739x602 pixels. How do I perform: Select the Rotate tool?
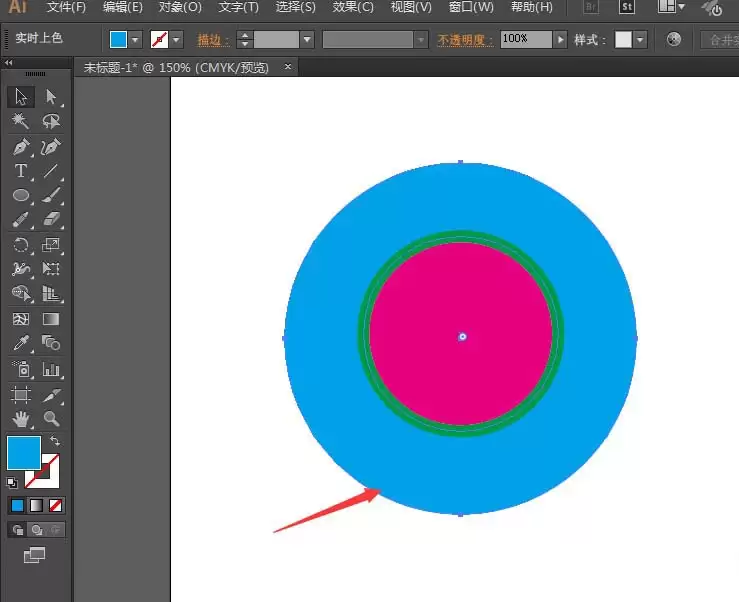coord(21,245)
